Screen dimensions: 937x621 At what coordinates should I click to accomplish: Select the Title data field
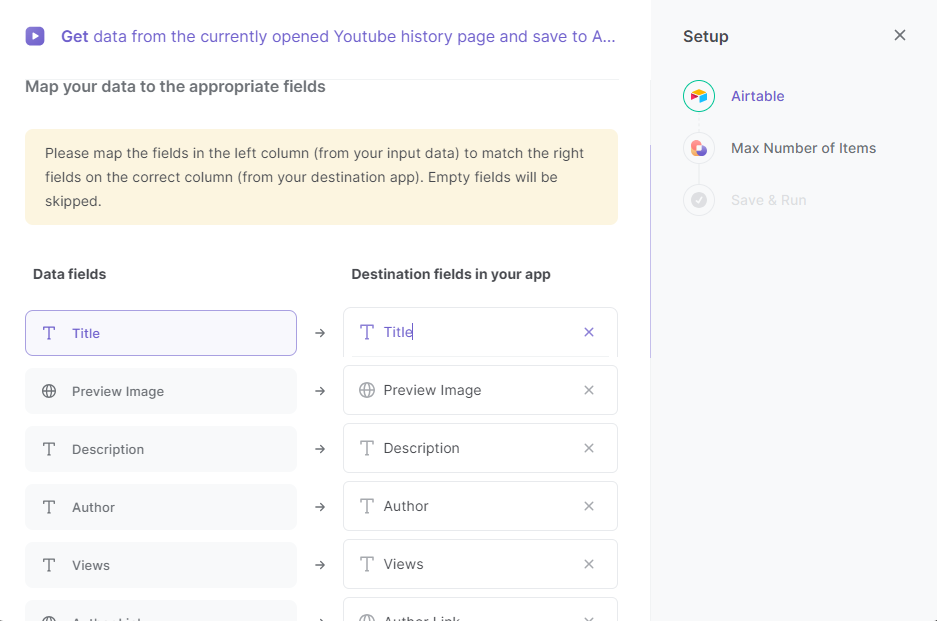(161, 333)
